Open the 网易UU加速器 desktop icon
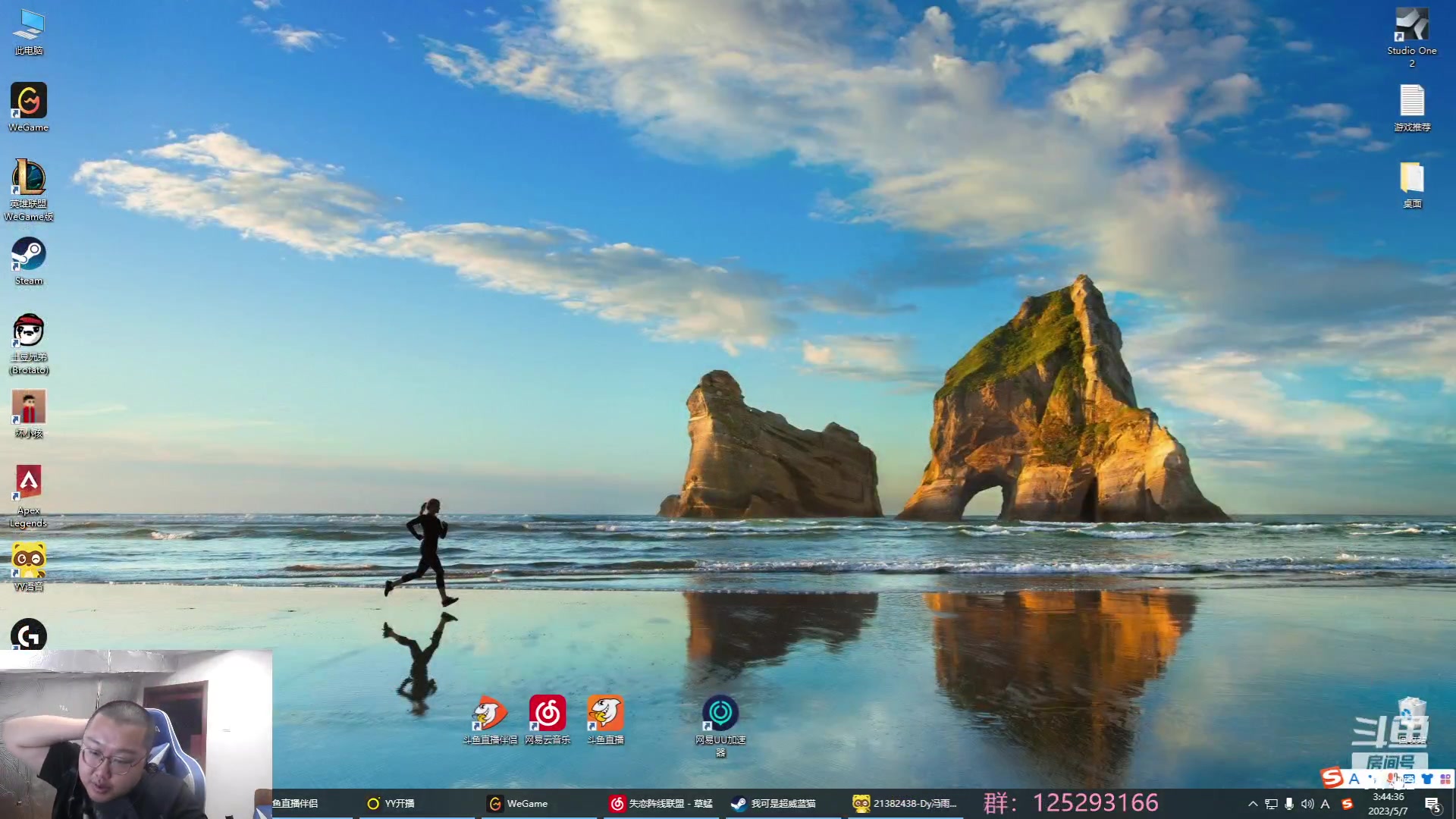The width and height of the screenshot is (1456, 819). pos(720,714)
